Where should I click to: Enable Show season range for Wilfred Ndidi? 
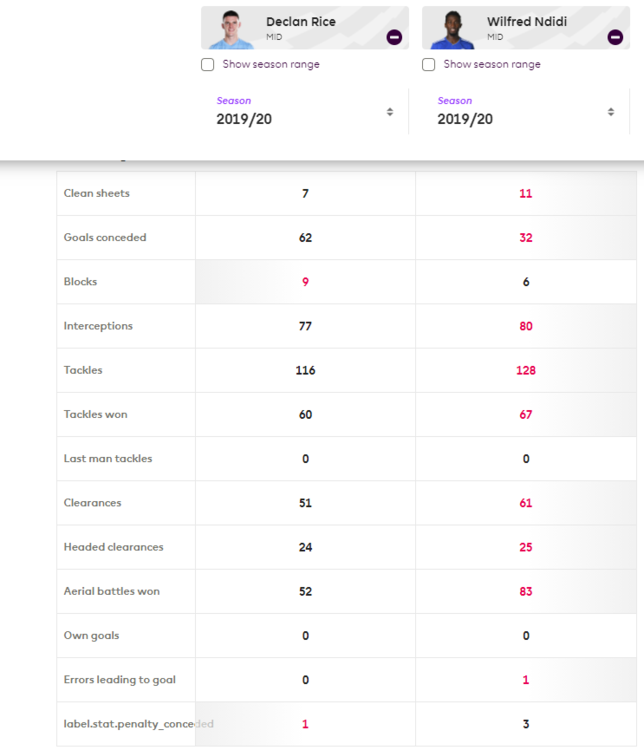[x=429, y=65]
